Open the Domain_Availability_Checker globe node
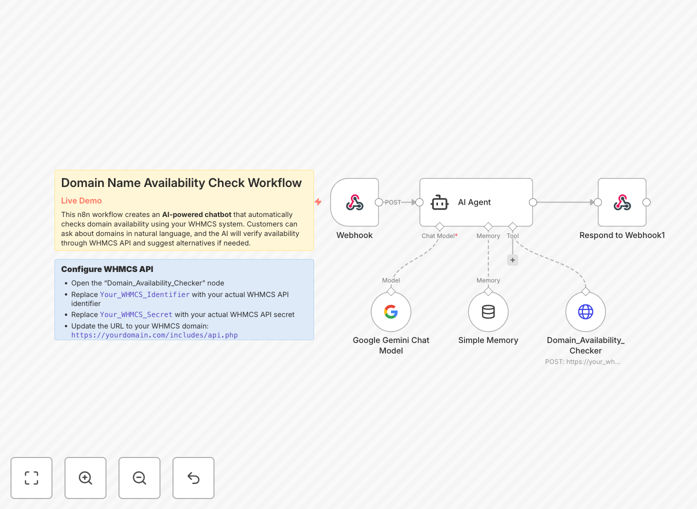 tap(585, 312)
